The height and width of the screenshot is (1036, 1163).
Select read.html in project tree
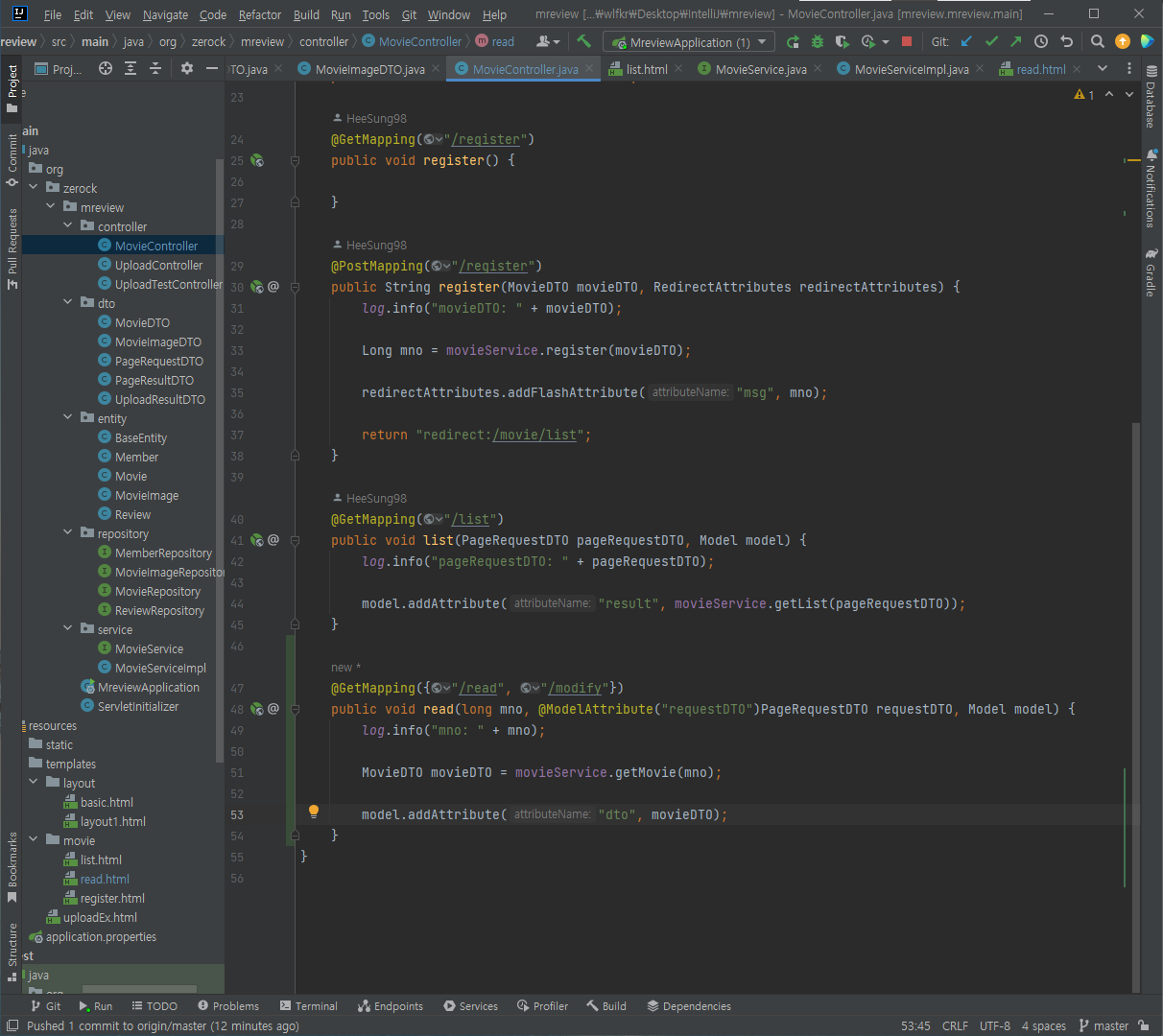105,879
